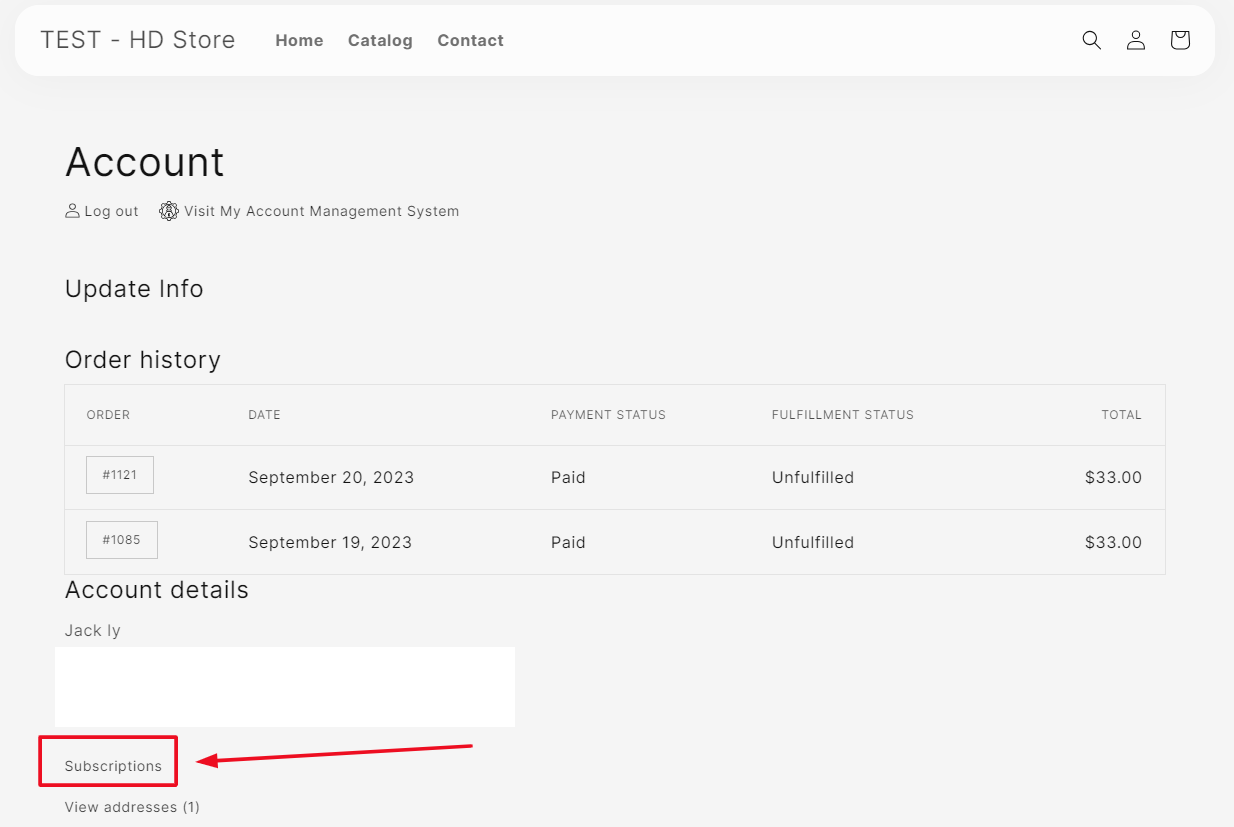Open the Subscriptions section
This screenshot has height=827, width=1234.
click(x=107, y=763)
